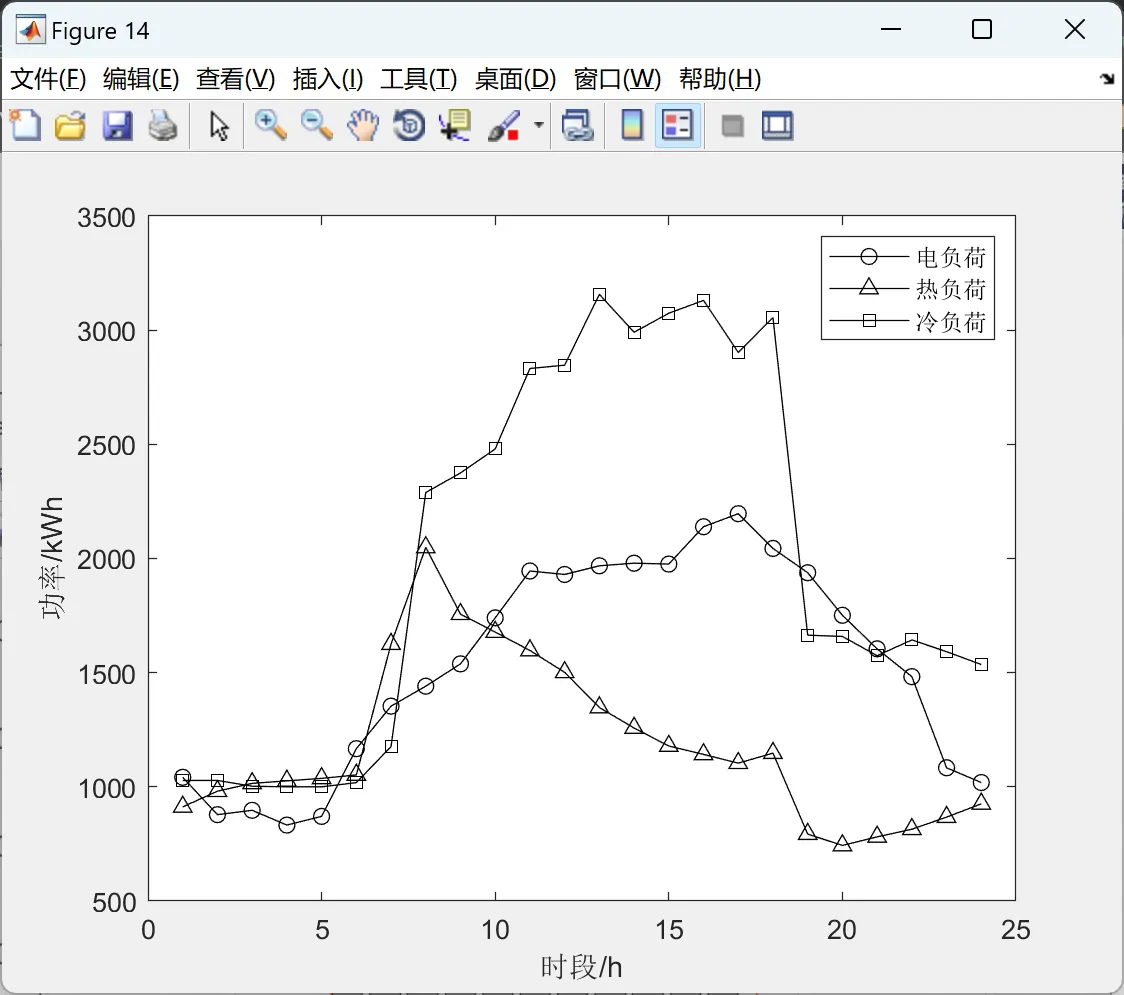The height and width of the screenshot is (995, 1124).
Task: Open the 编辑(E) menu
Action: click(140, 79)
